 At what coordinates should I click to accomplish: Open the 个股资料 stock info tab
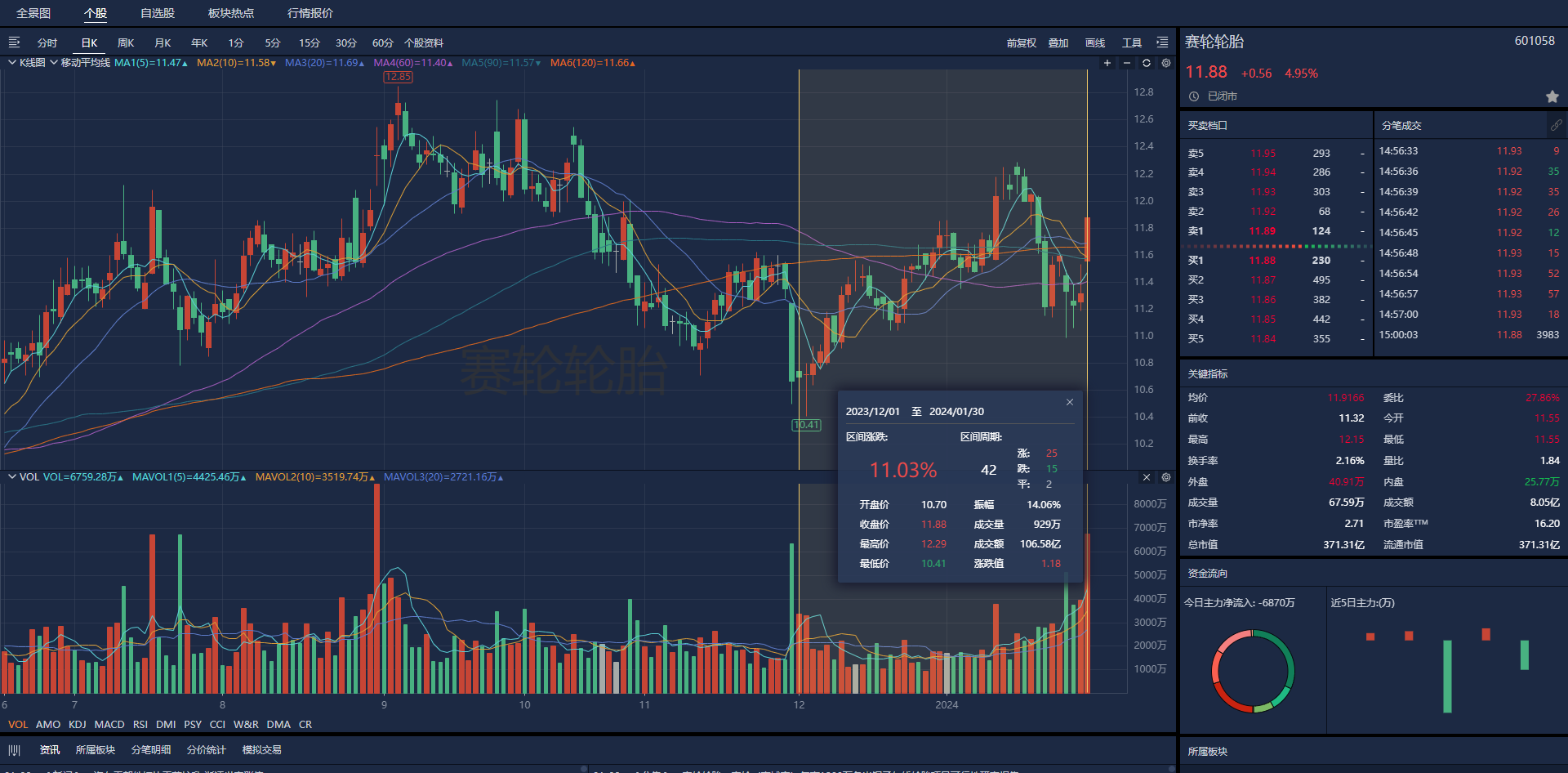pyautogui.click(x=424, y=43)
